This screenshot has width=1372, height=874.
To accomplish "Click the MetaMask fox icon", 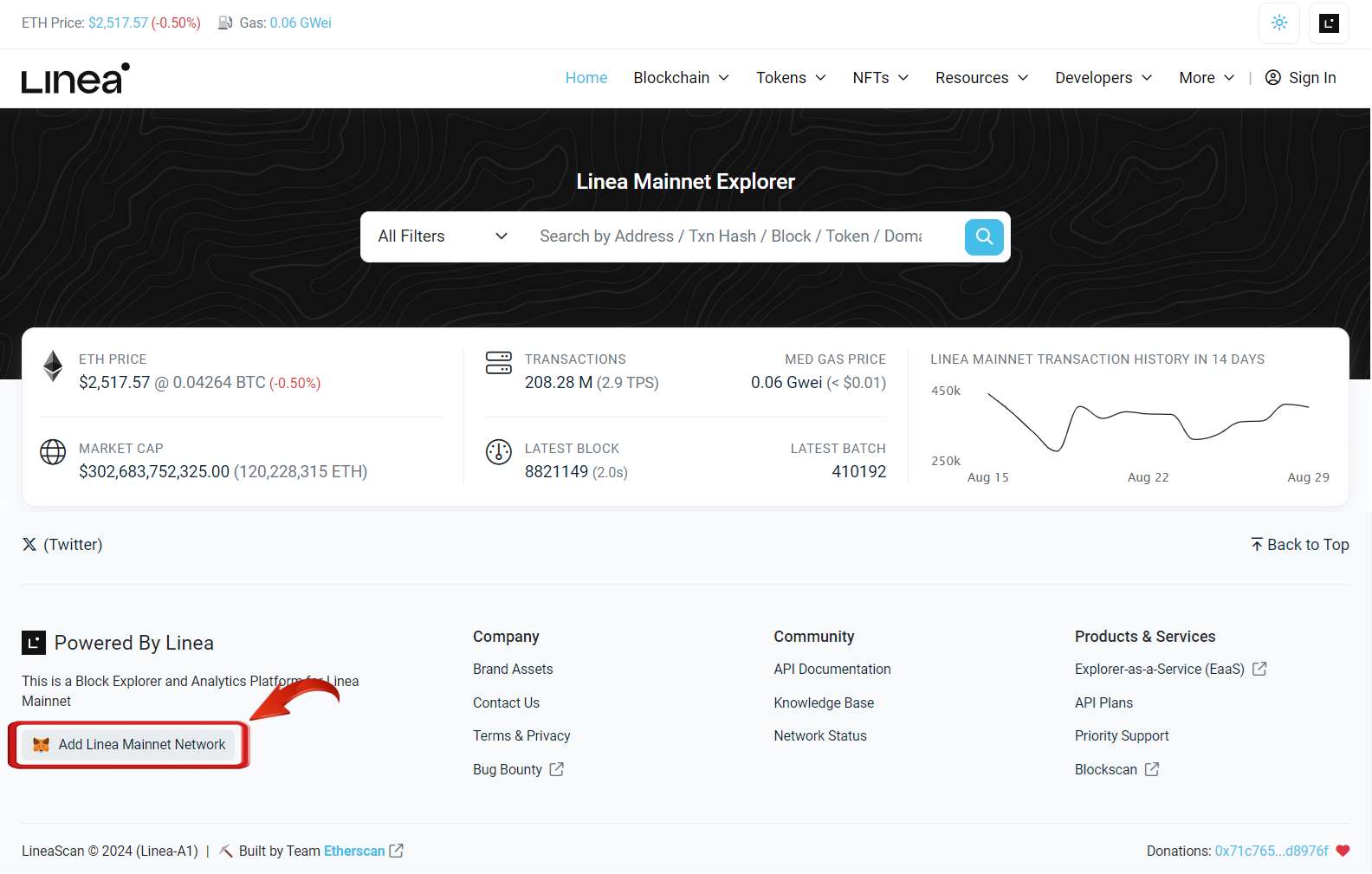I will pyautogui.click(x=41, y=745).
